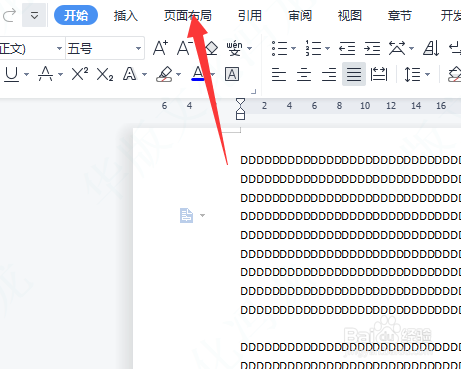Click ruler mark 10
This screenshot has width=461, height=369.
pyautogui.click(x=365, y=106)
